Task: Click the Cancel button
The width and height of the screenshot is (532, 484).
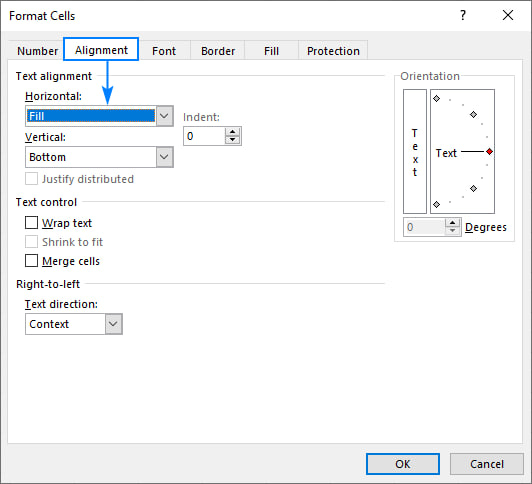Action: 487,464
